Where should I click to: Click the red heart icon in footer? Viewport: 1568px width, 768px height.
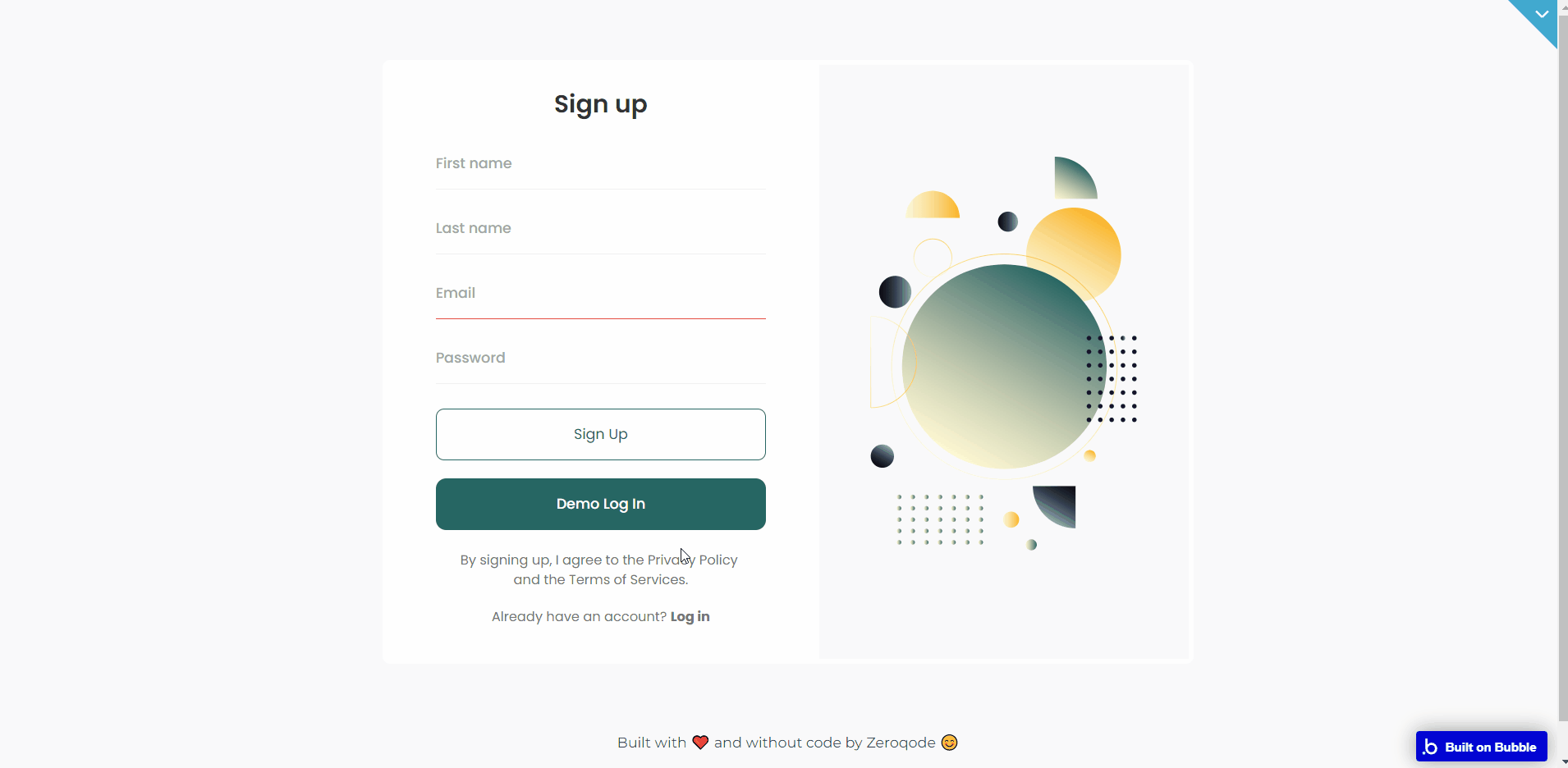(x=700, y=743)
